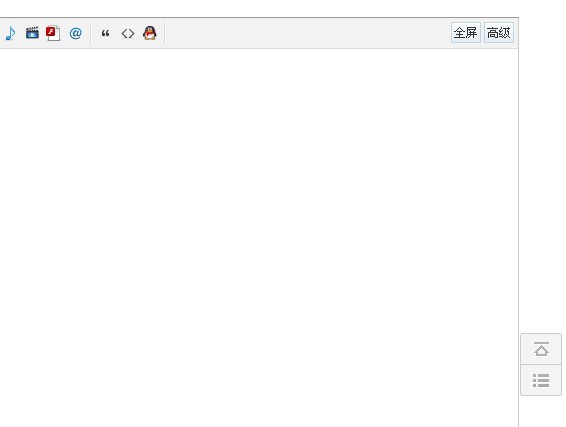This screenshot has width=566, height=427.
Task: Insert QQ contact via penguin button
Action: tap(149, 33)
